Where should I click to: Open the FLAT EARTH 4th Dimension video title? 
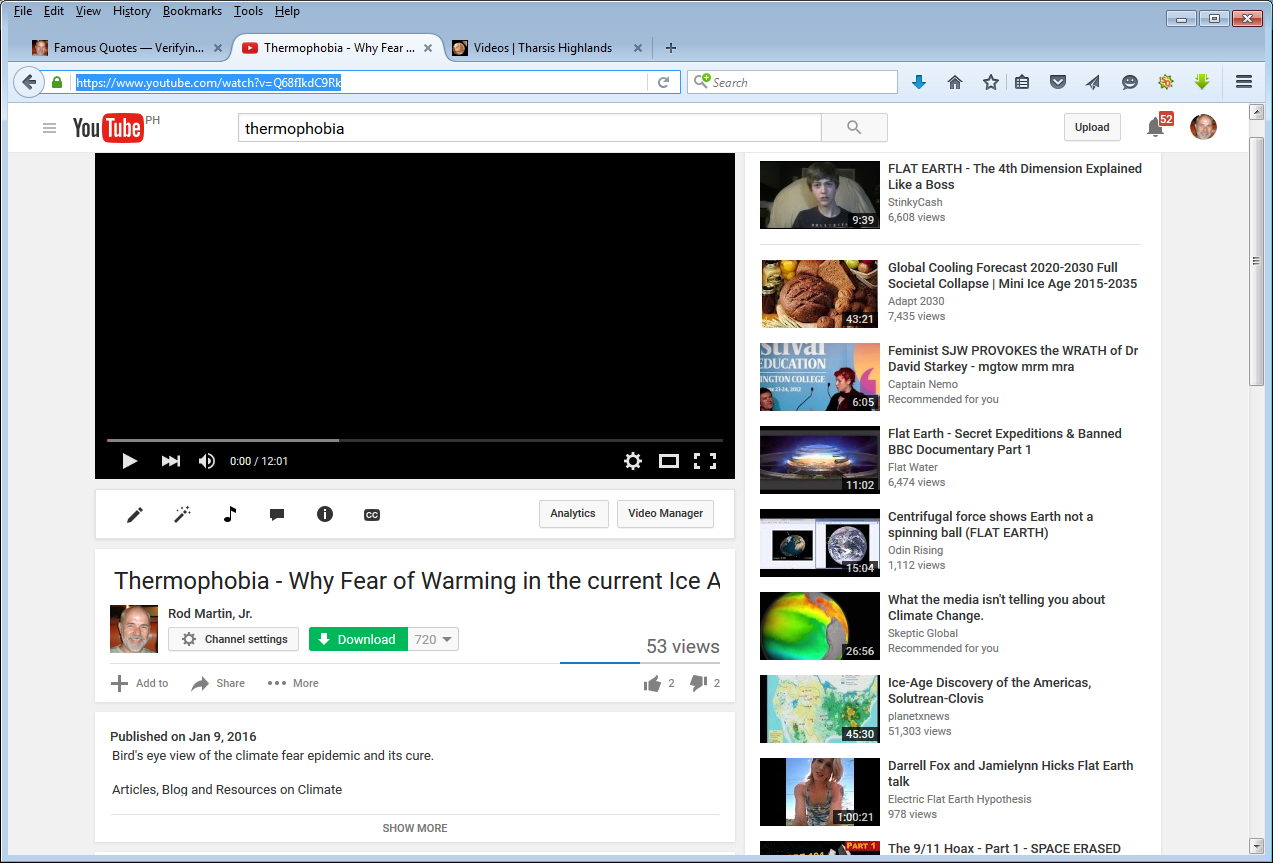click(x=1015, y=176)
